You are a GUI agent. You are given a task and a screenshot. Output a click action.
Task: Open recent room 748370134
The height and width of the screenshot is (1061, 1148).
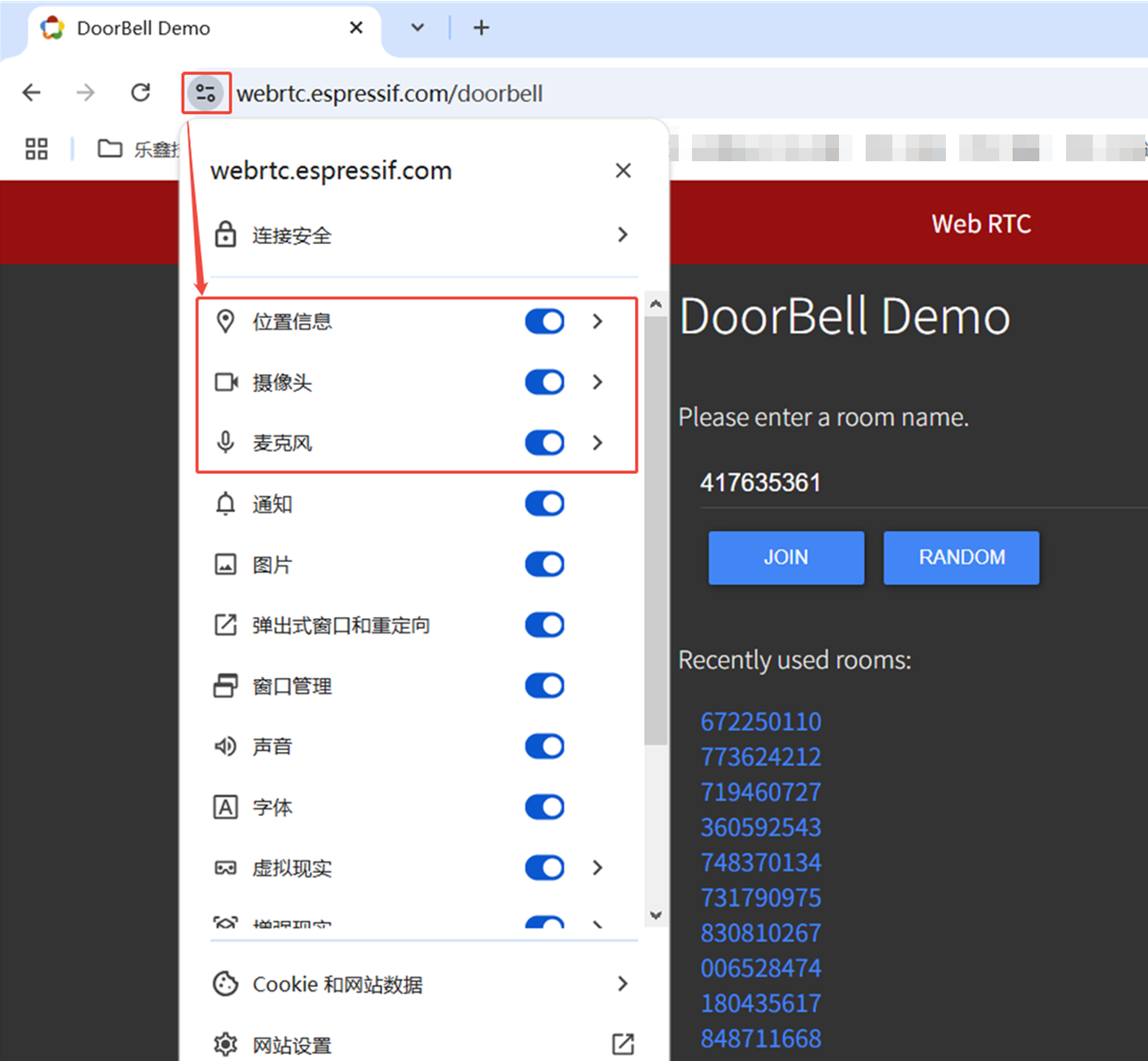point(761,862)
